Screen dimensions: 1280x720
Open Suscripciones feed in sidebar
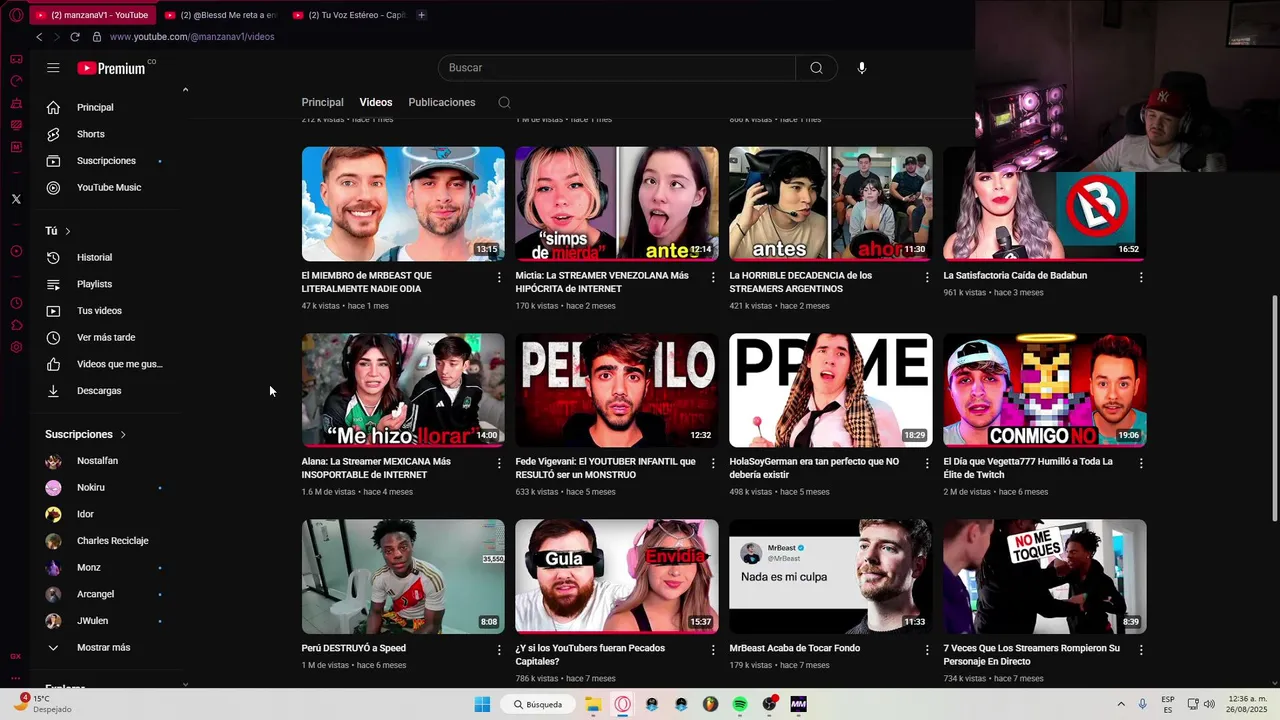tap(104, 161)
